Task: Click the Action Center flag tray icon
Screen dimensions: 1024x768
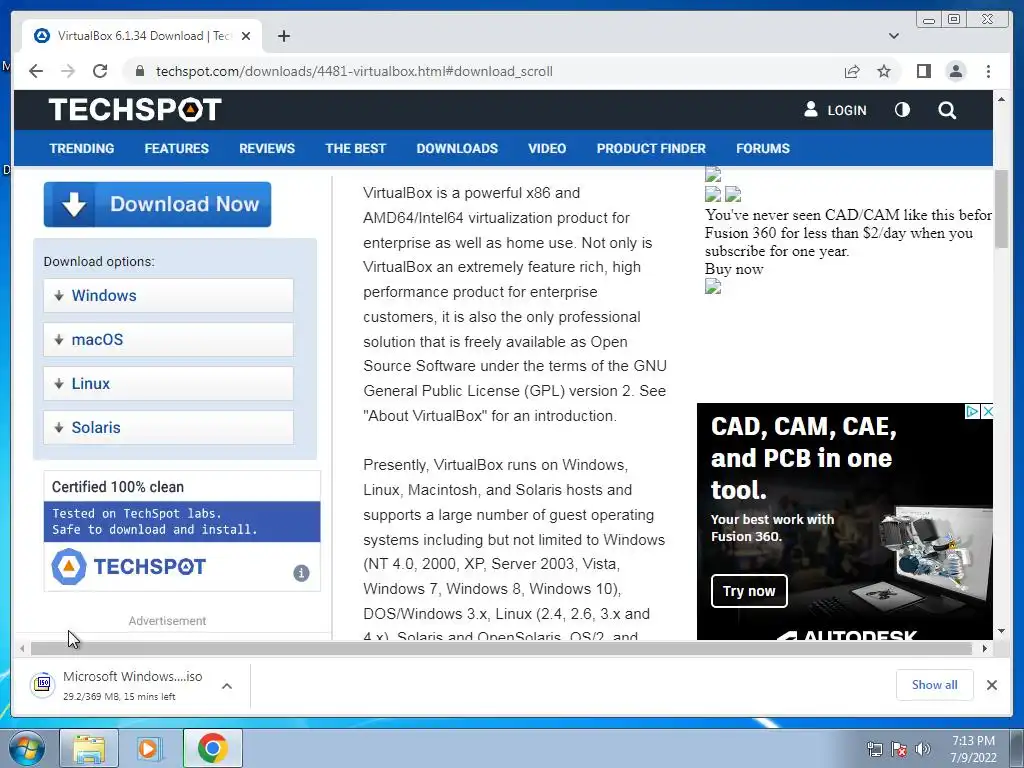Action: pos(898,749)
